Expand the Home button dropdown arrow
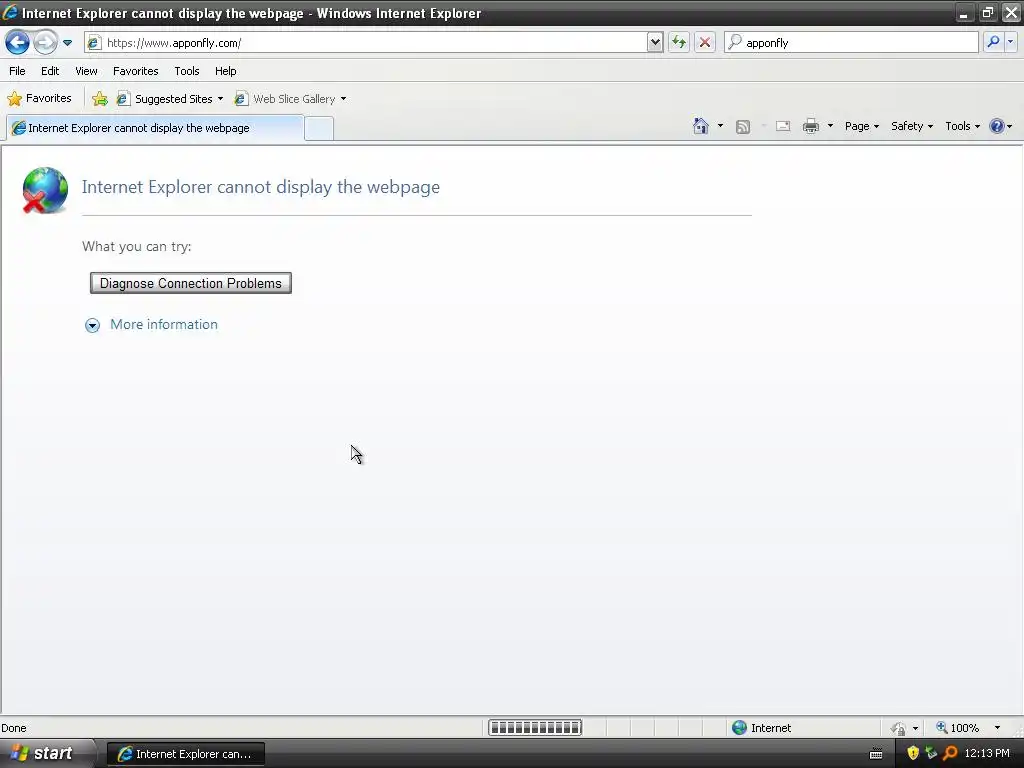 click(720, 126)
